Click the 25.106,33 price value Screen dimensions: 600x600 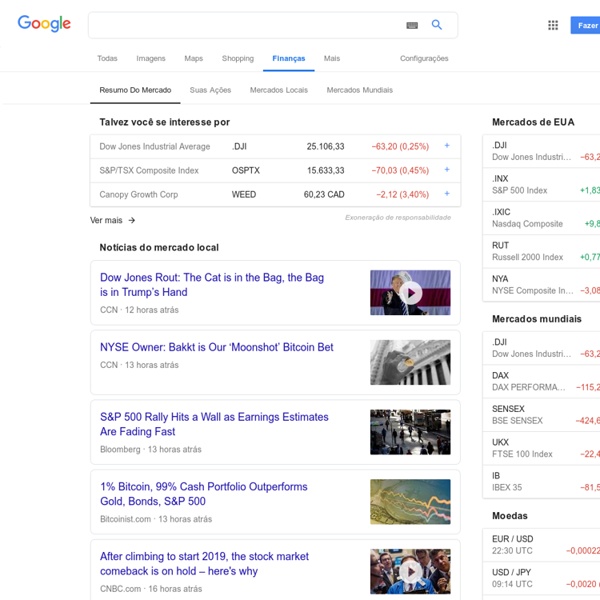325,147
